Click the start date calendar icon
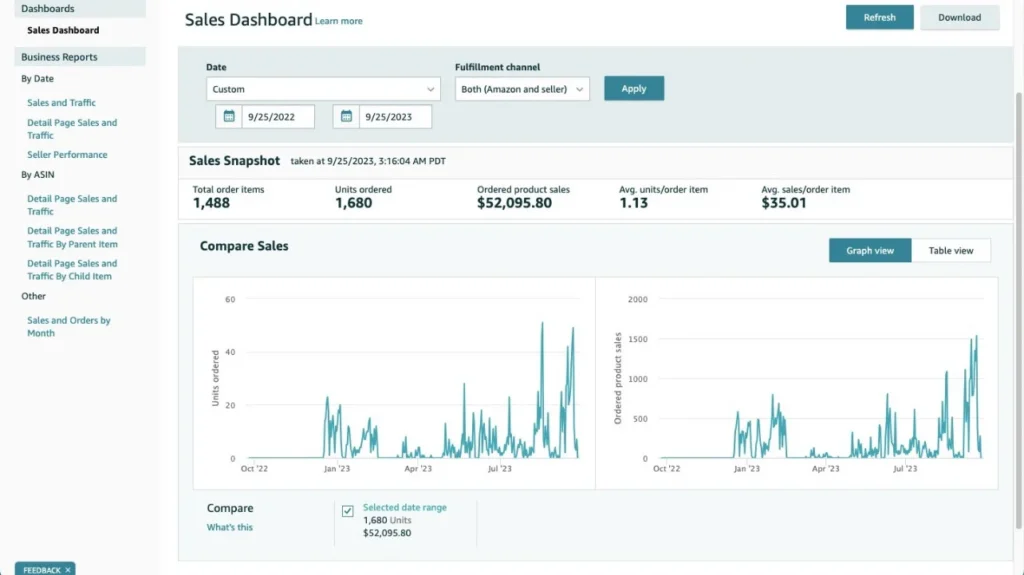This screenshot has height=575, width=1024. tap(229, 117)
